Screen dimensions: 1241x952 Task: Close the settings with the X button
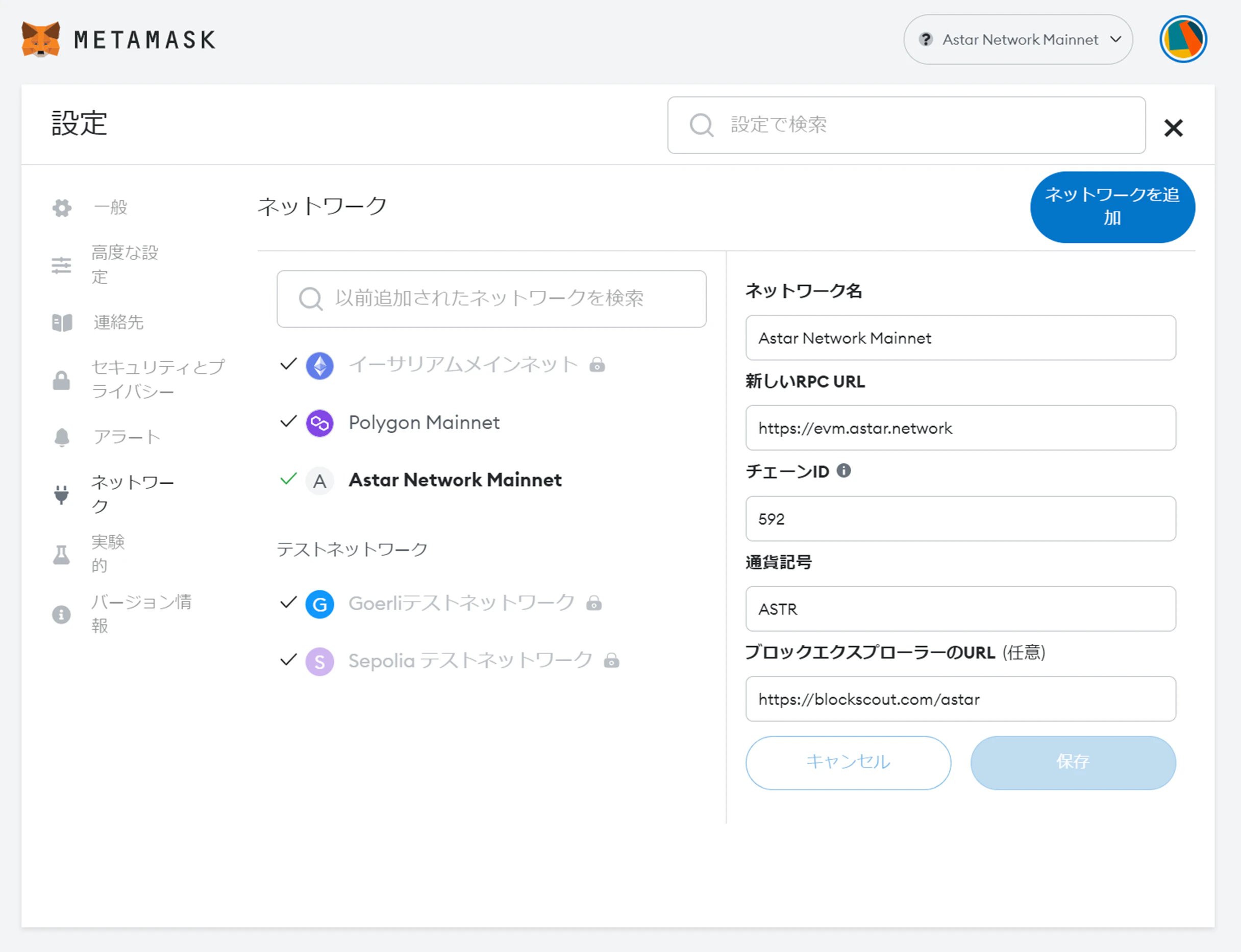[x=1173, y=128]
